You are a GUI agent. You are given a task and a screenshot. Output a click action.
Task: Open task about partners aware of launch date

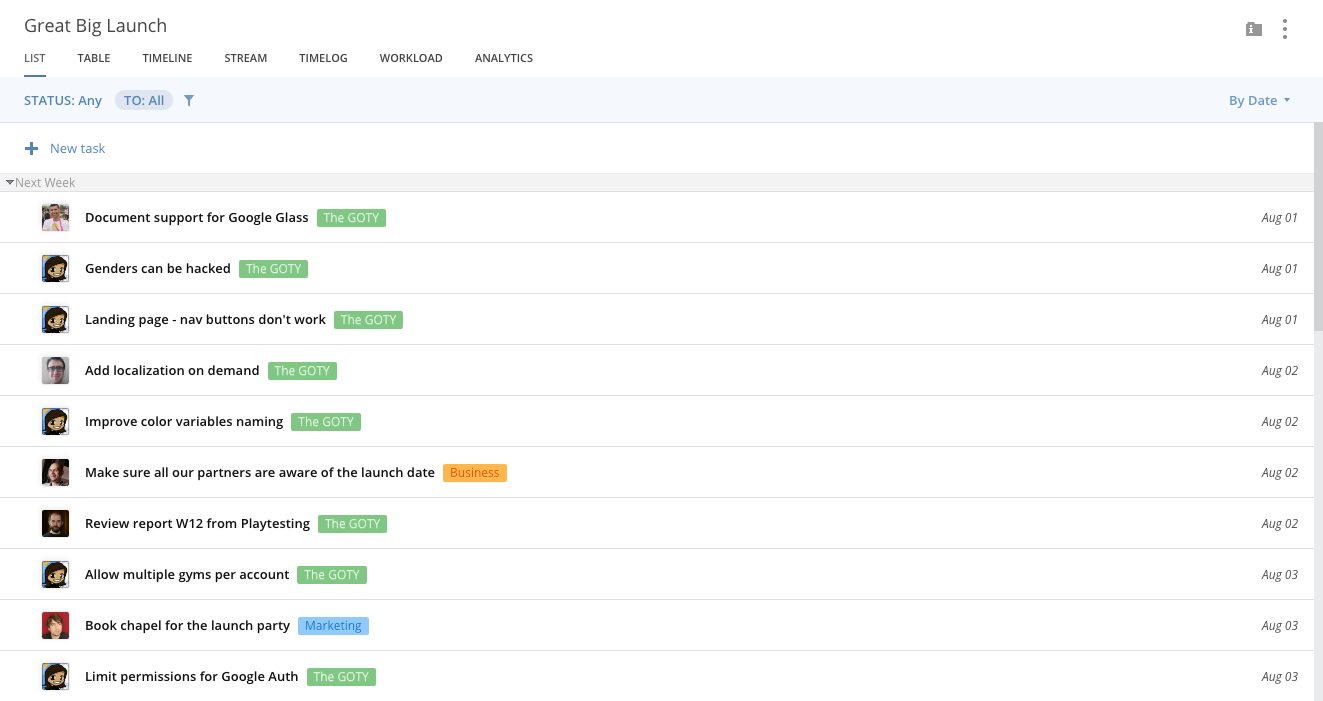pyautogui.click(x=260, y=472)
